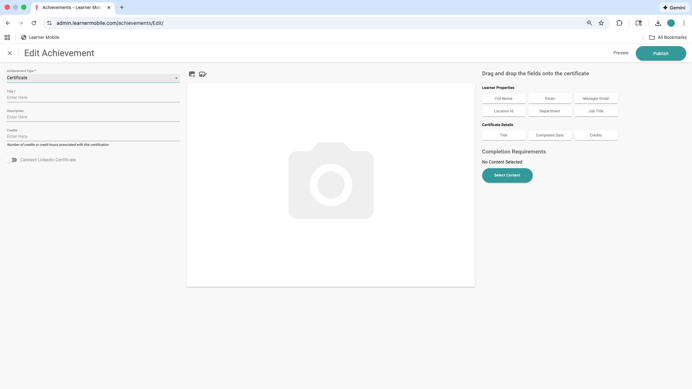Select the Department property chip
692x389 pixels.
(x=549, y=111)
